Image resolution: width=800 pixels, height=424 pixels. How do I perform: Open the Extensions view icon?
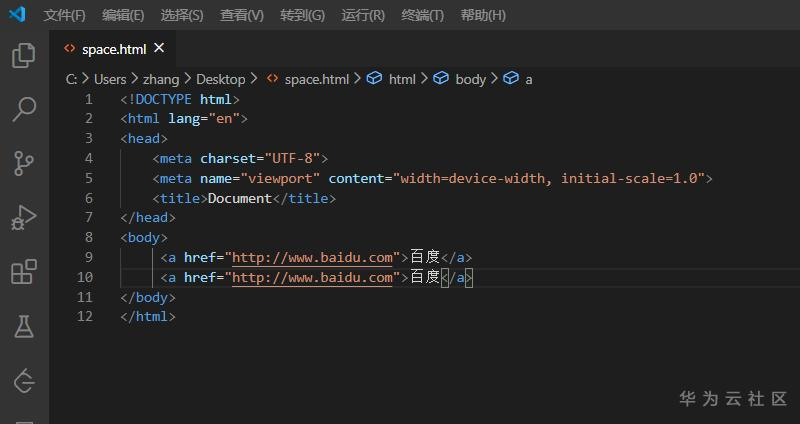23,271
